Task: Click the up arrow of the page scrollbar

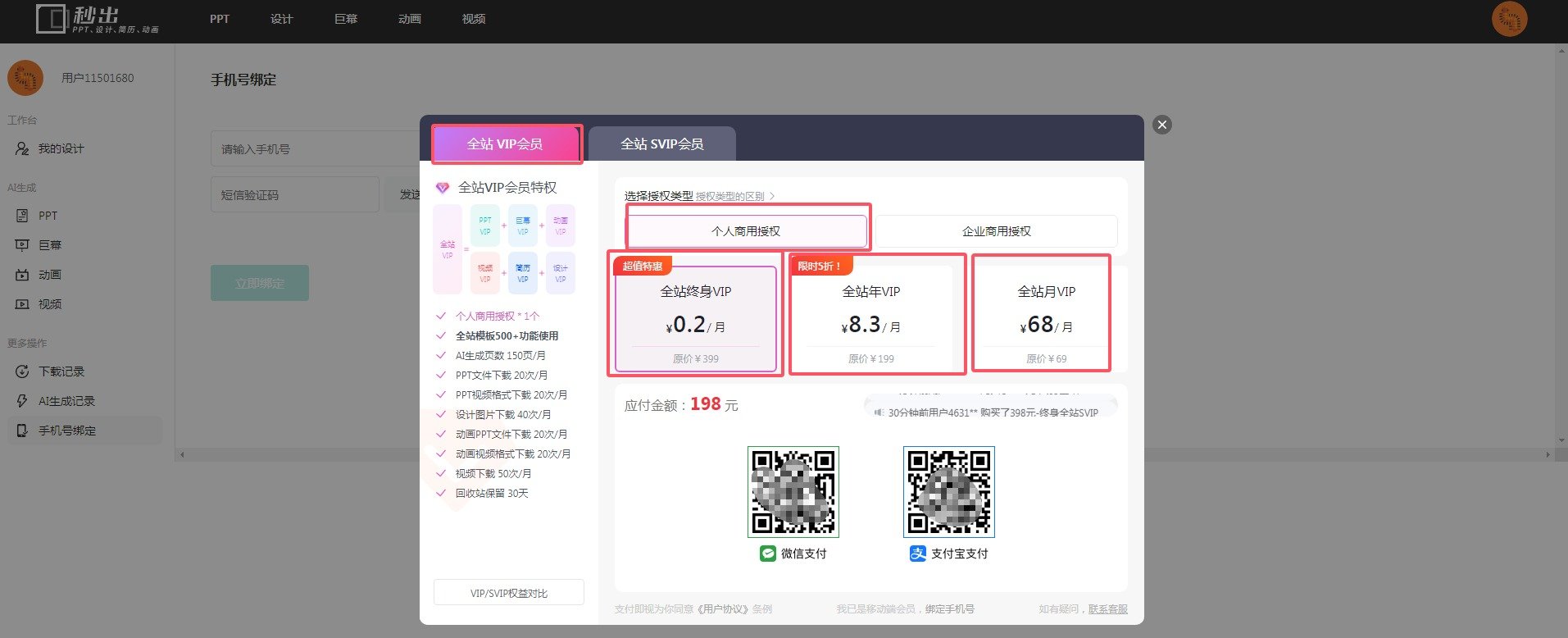Action: [1561, 51]
